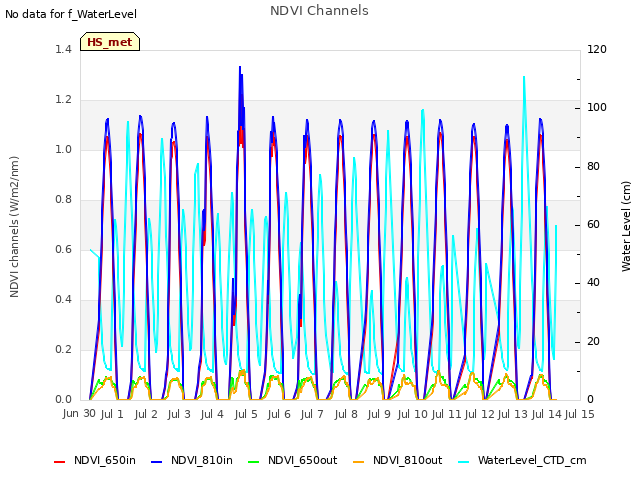Click the NDVI_650in legend entry
The image size is (640, 480).
[95, 460]
